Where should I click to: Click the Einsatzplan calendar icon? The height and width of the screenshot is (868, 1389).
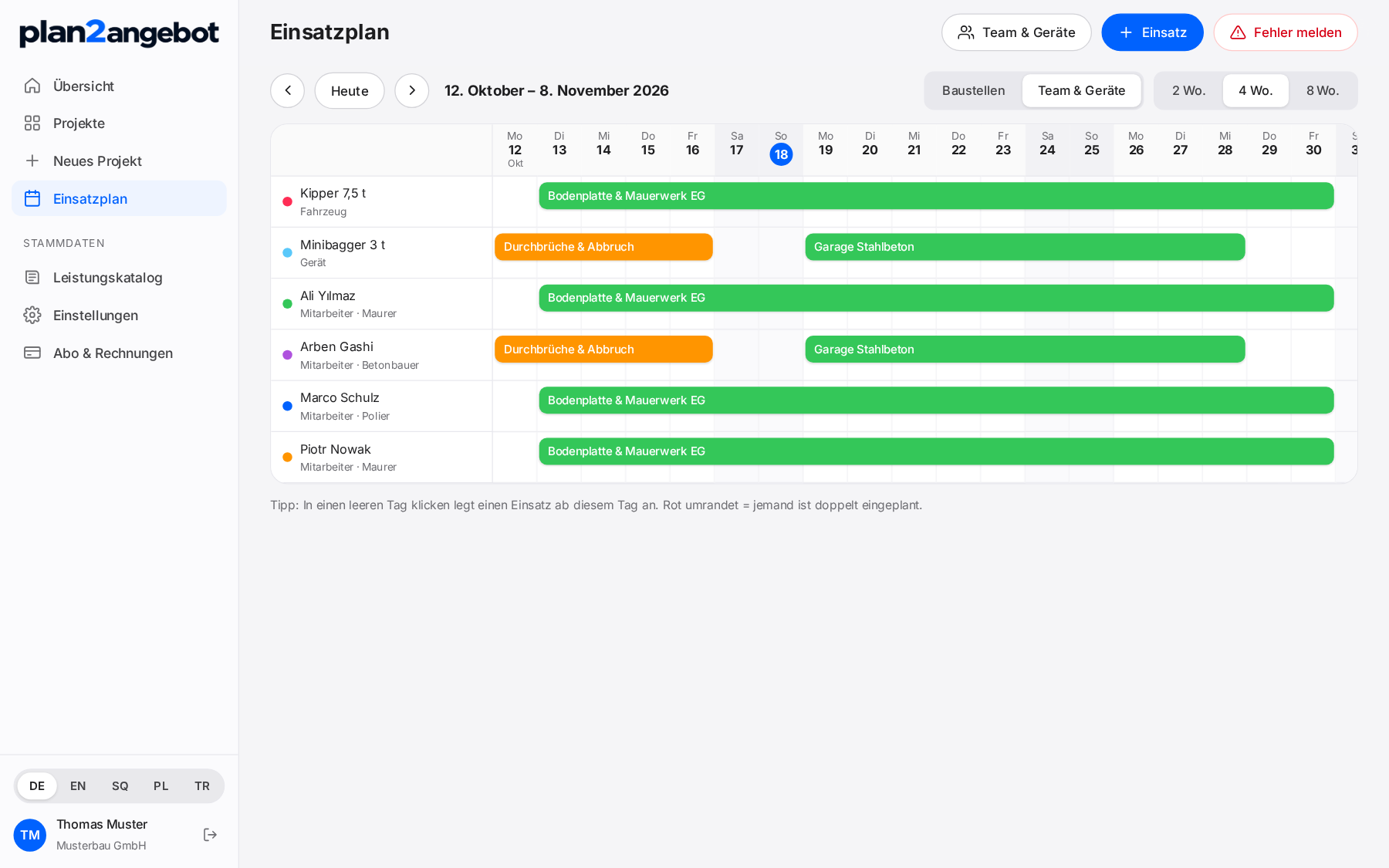pyautogui.click(x=32, y=198)
